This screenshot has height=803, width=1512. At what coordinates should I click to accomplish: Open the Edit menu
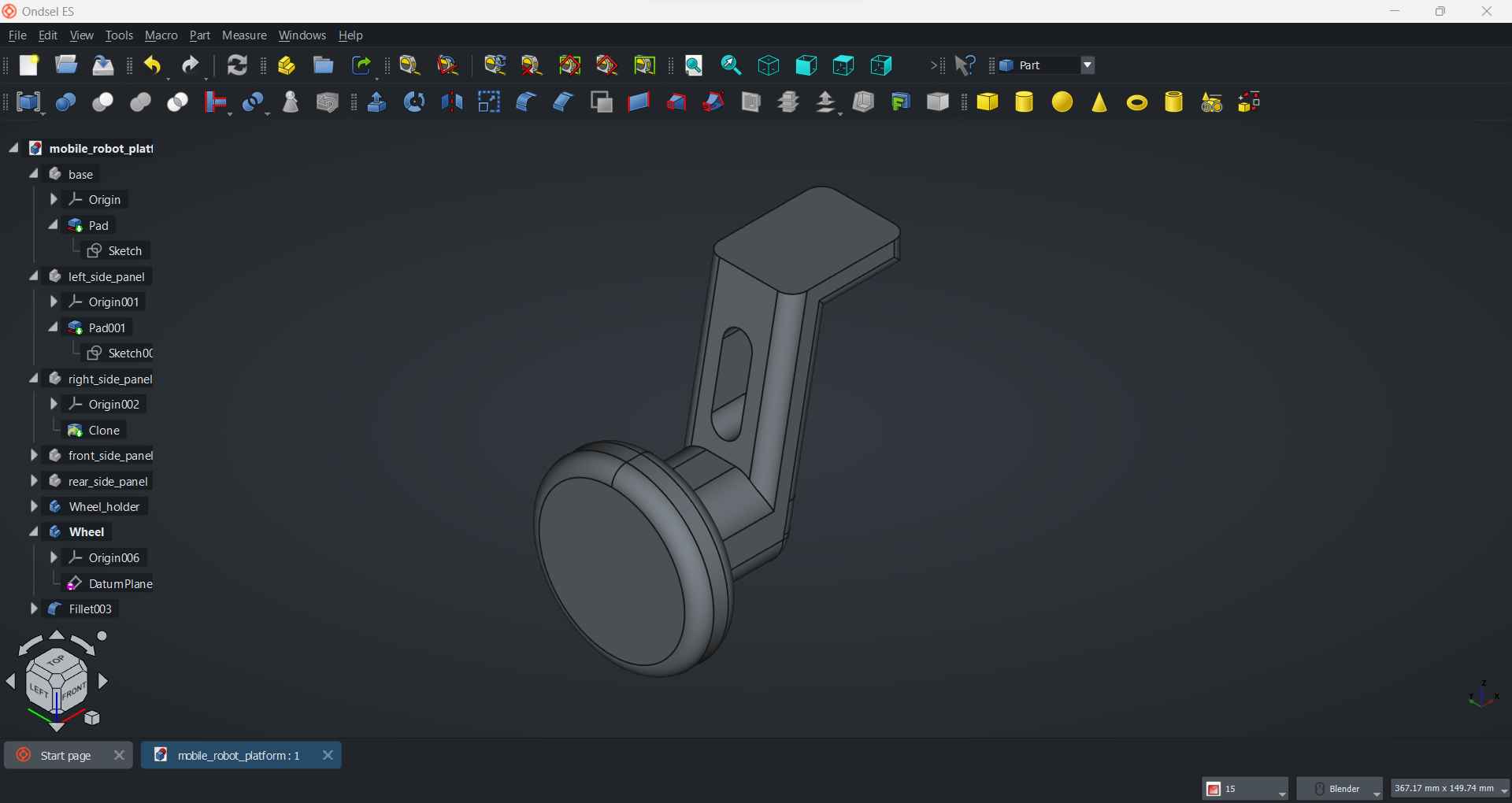48,35
